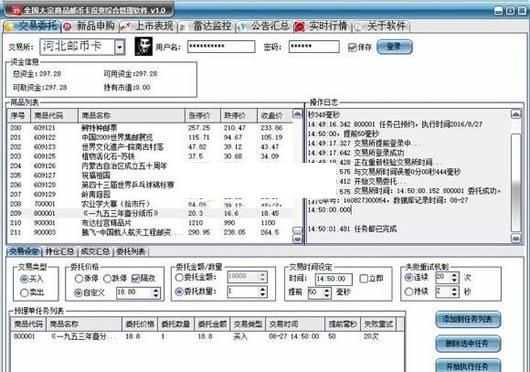This screenshot has width=530, height=372.
Task: Click the 委托金额 stepper showing 10000
Action: [x=247, y=277]
